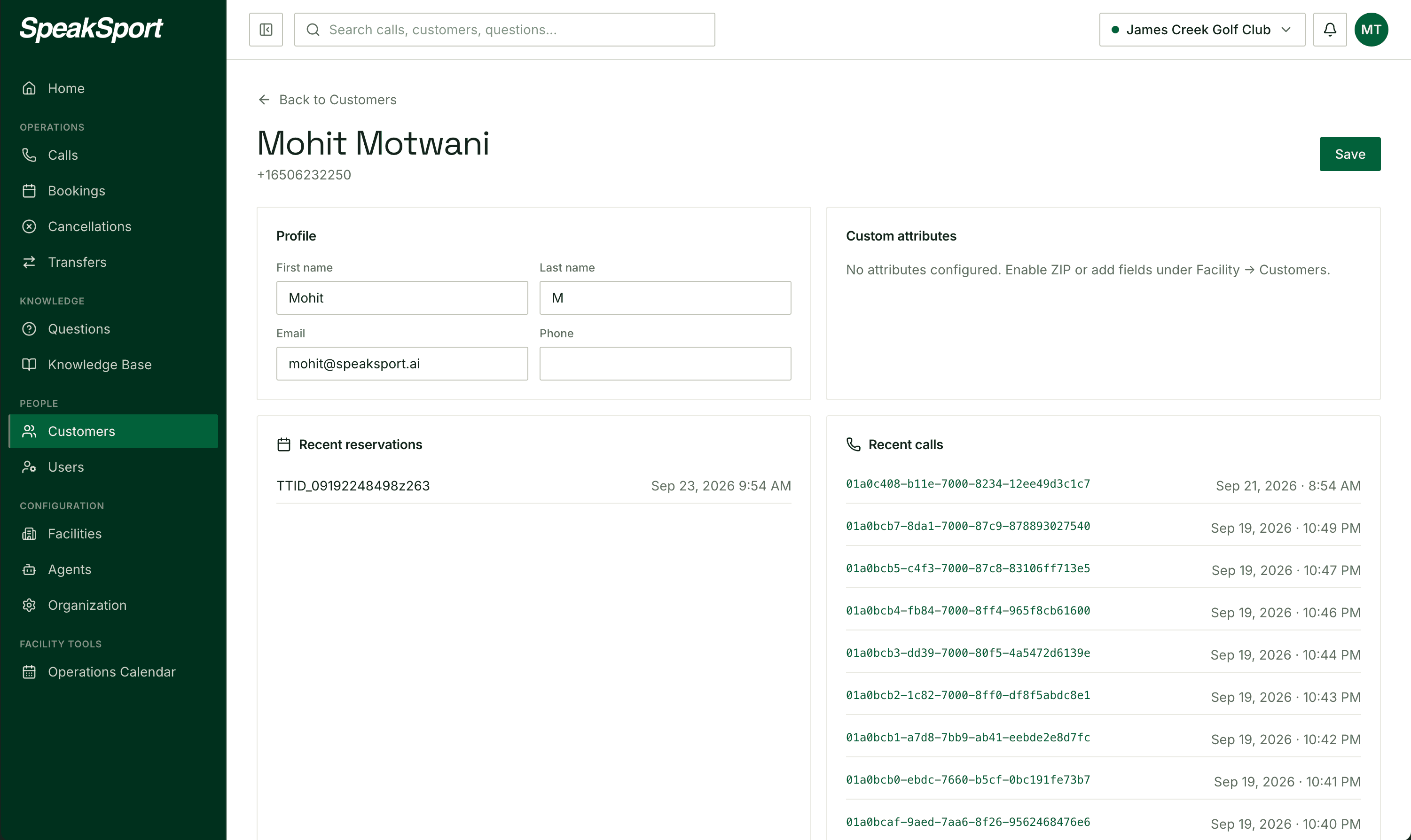Click the Facilities building icon
1411x840 pixels.
(x=29, y=534)
